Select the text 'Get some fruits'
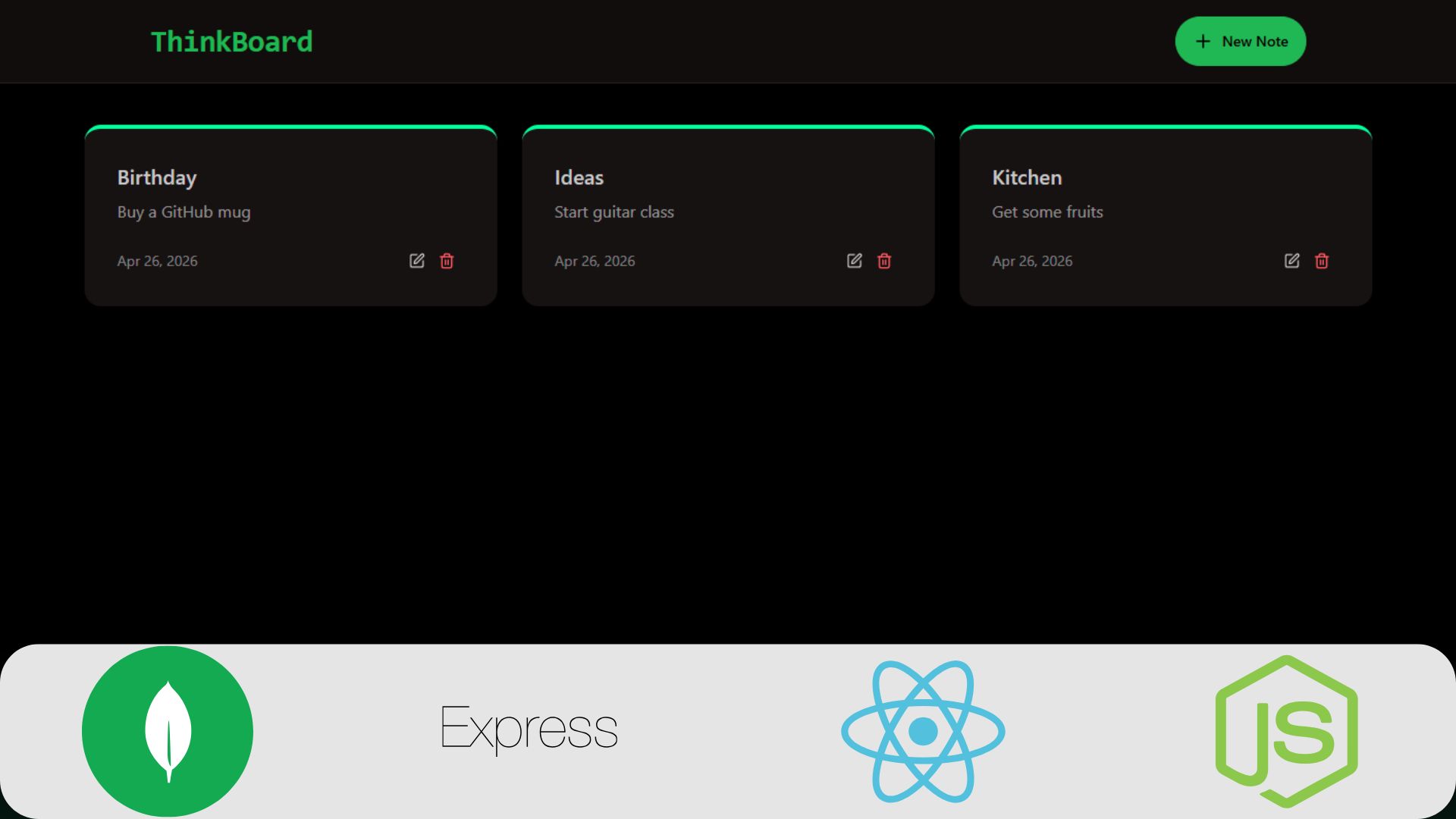 coord(1047,212)
